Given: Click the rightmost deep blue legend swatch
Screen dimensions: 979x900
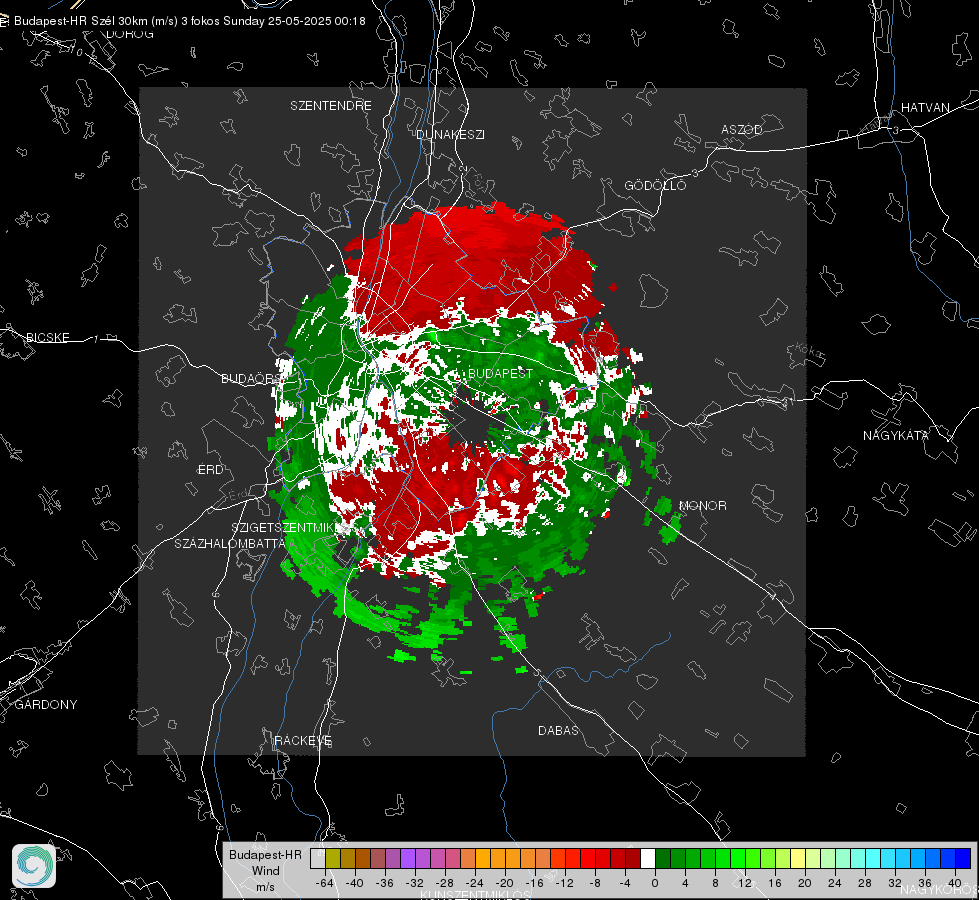Looking at the screenshot, I should point(963,858).
